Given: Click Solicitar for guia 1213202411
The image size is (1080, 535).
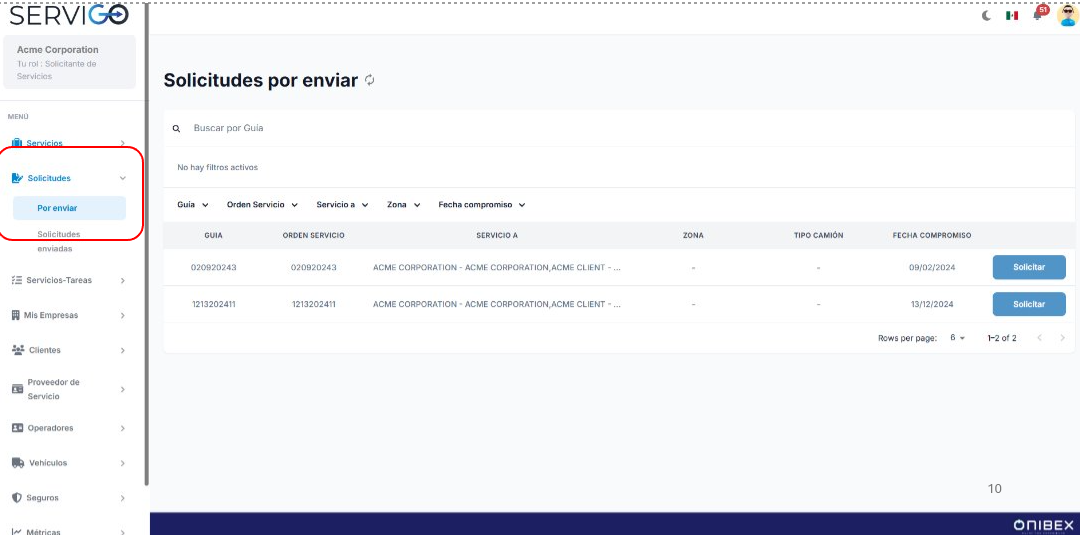Looking at the screenshot, I should [x=1029, y=304].
